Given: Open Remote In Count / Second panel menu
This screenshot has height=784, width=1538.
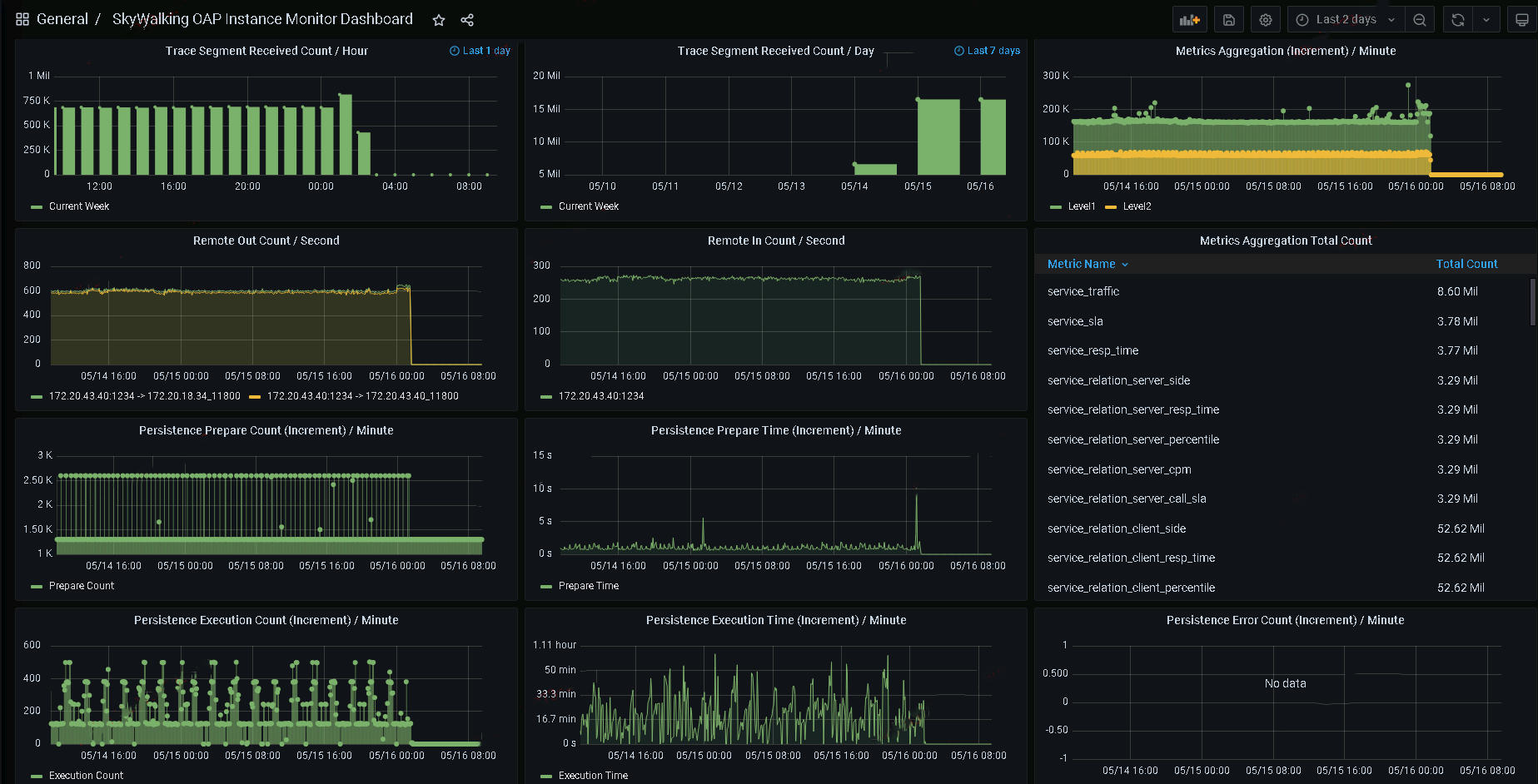Looking at the screenshot, I should (776, 241).
